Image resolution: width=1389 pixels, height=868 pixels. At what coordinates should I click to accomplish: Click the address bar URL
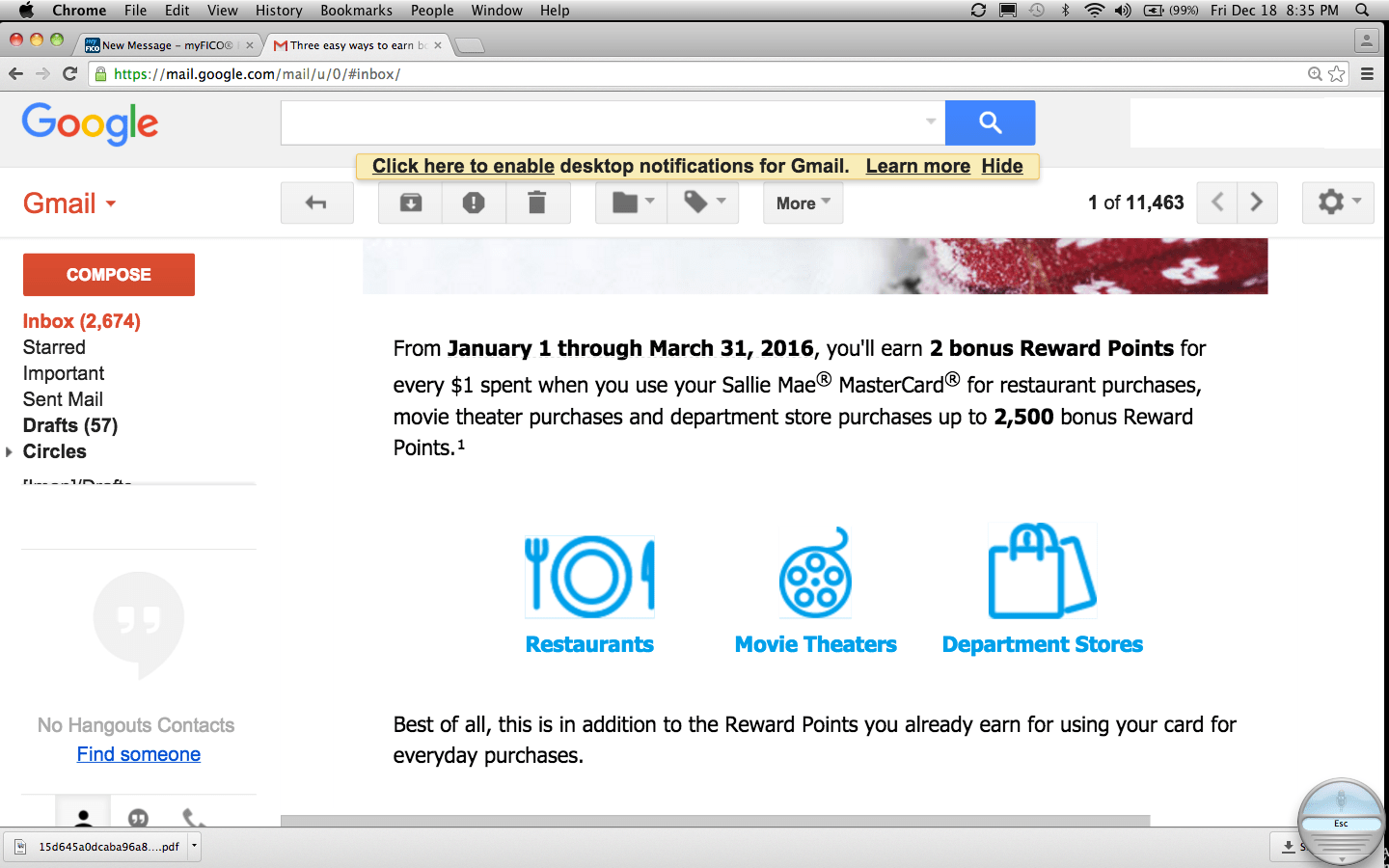tap(257, 74)
